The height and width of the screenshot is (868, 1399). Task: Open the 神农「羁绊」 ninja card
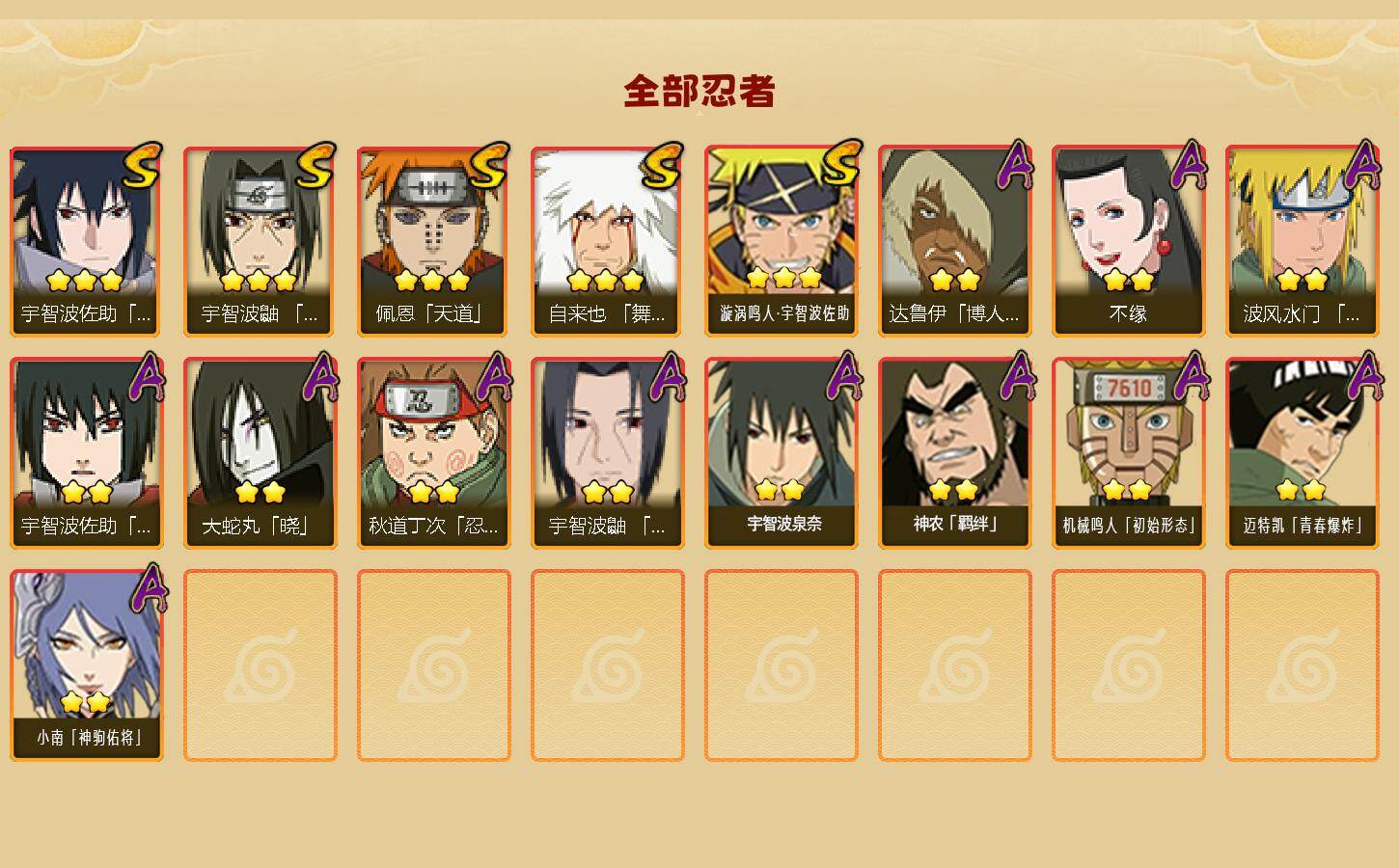click(x=955, y=453)
